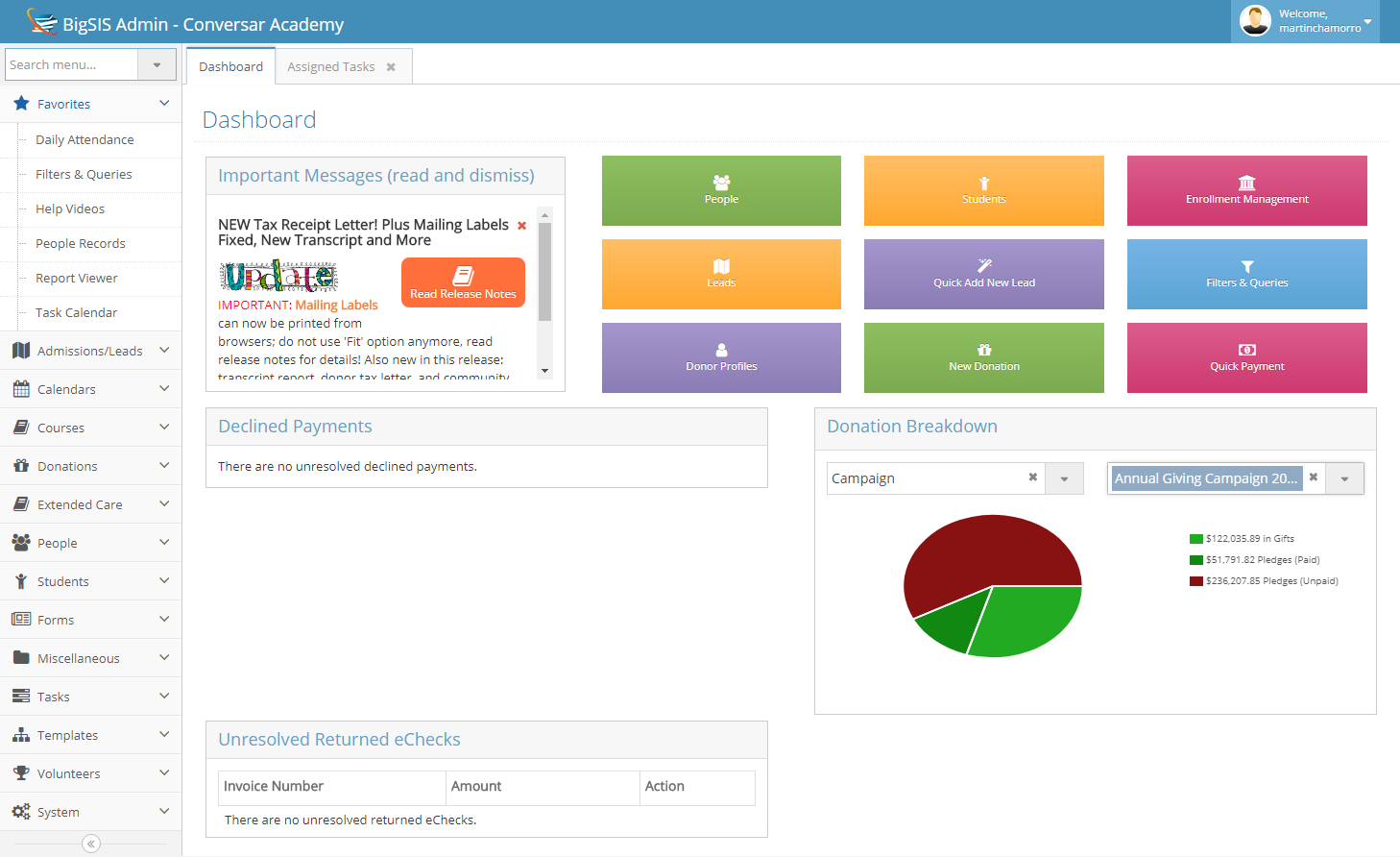Screen dimensions: 1400x857
Task: Switch to the Dashboard tab
Action: [x=230, y=66]
